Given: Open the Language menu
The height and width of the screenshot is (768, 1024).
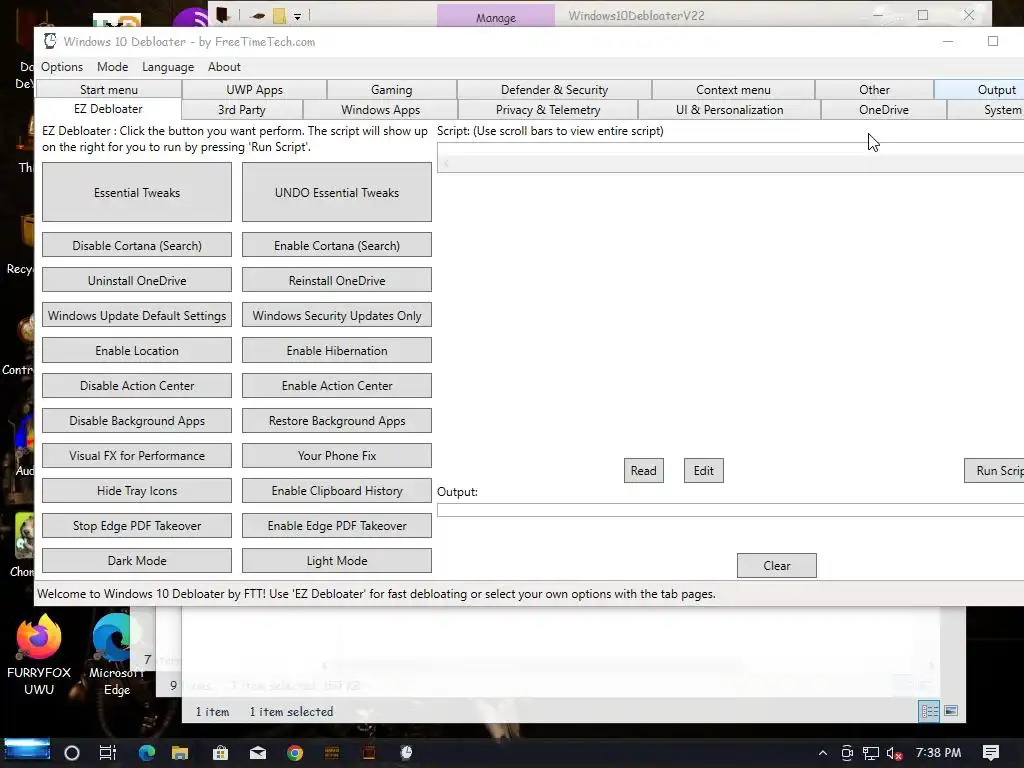Looking at the screenshot, I should (x=168, y=67).
